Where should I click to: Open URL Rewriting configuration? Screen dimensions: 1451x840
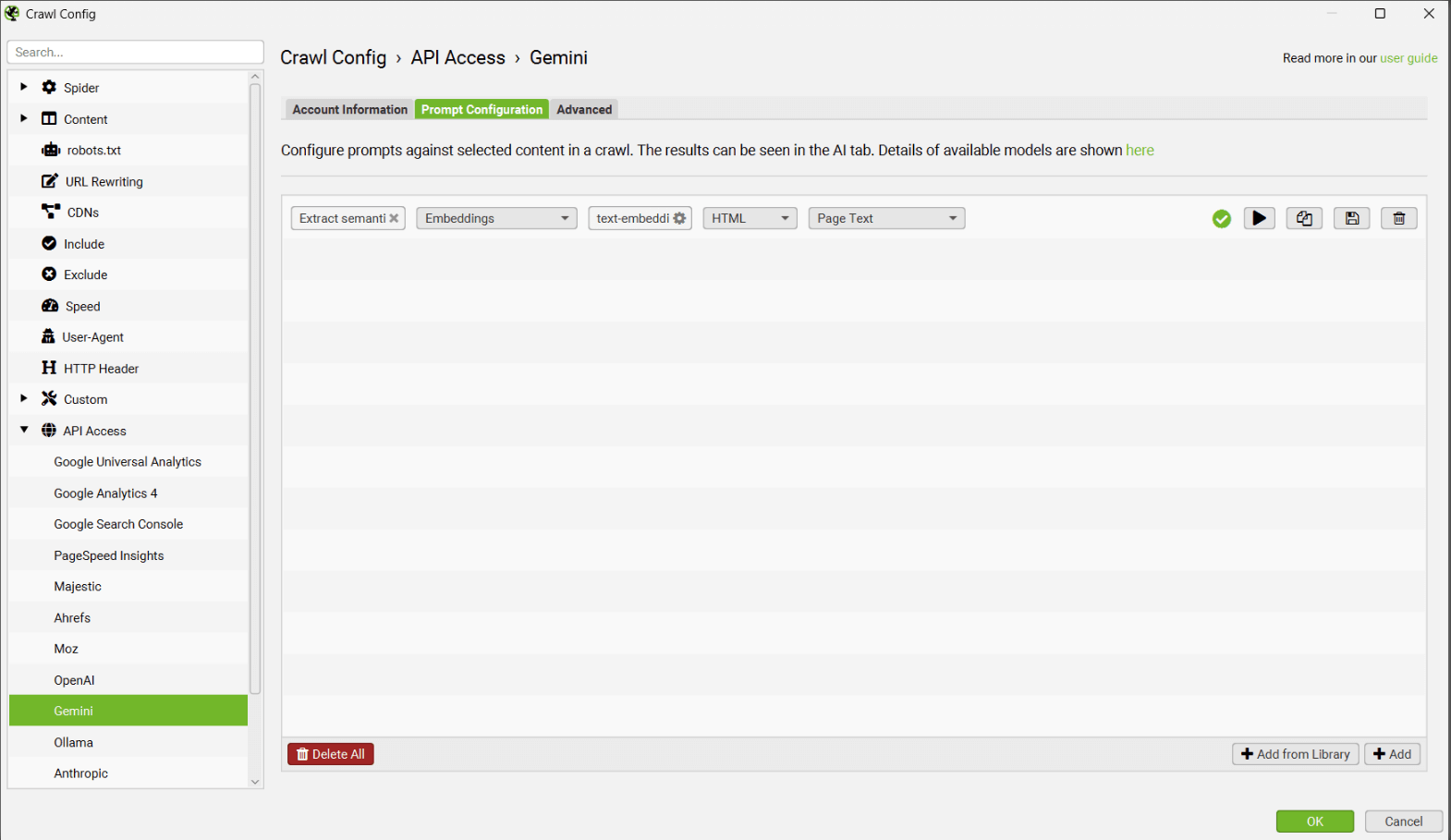tap(104, 181)
